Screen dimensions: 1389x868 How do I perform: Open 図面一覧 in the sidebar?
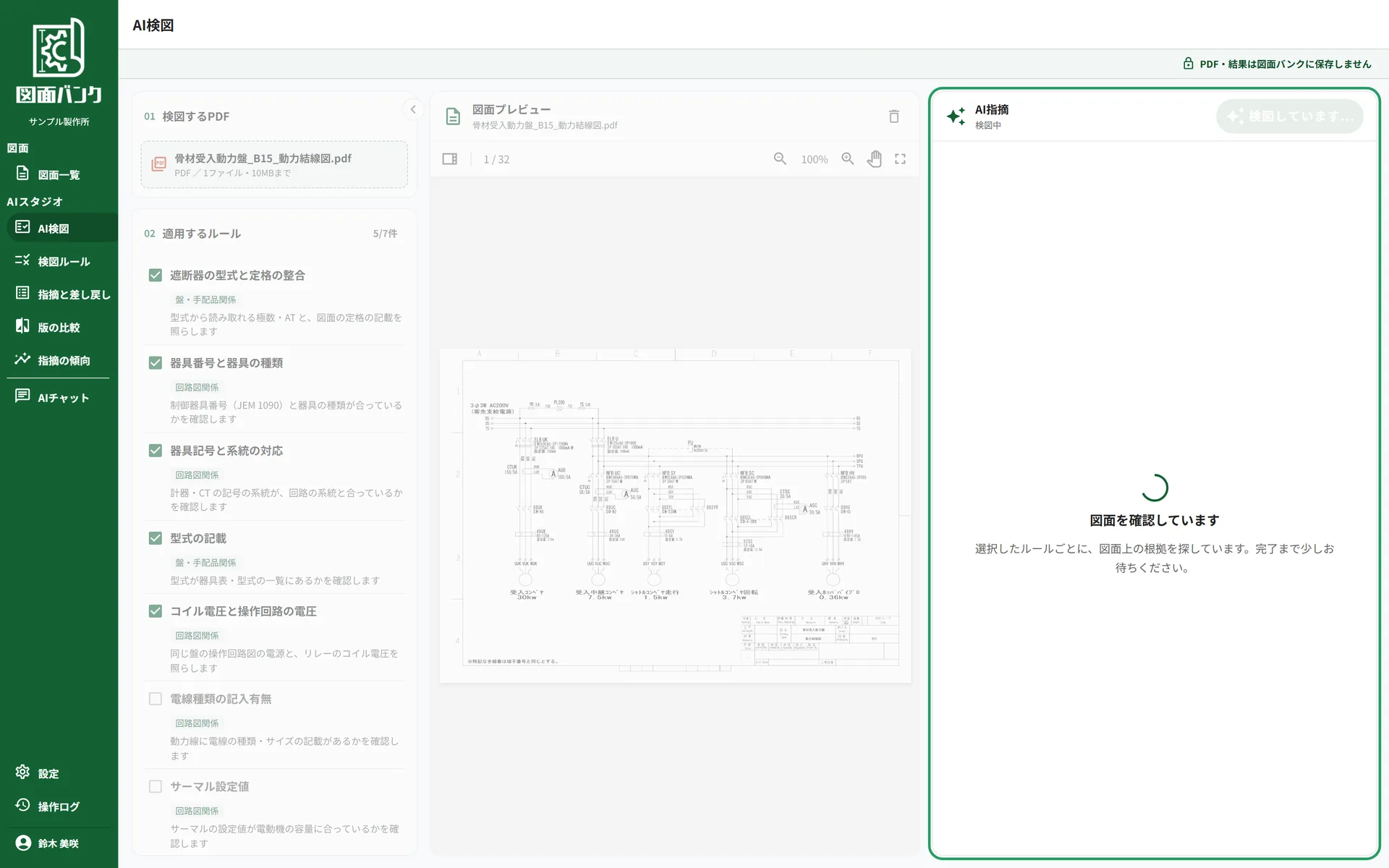59,174
